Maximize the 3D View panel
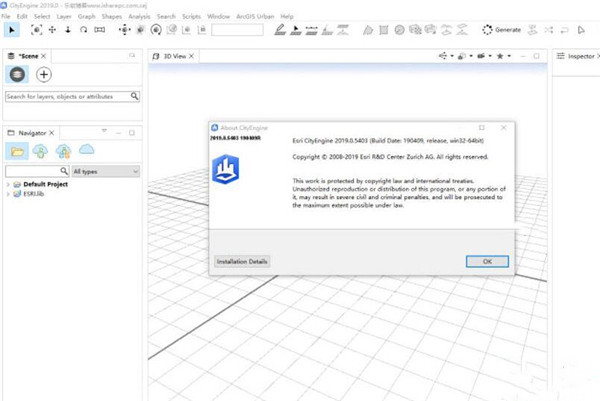The height and width of the screenshot is (401, 600). coord(536,56)
